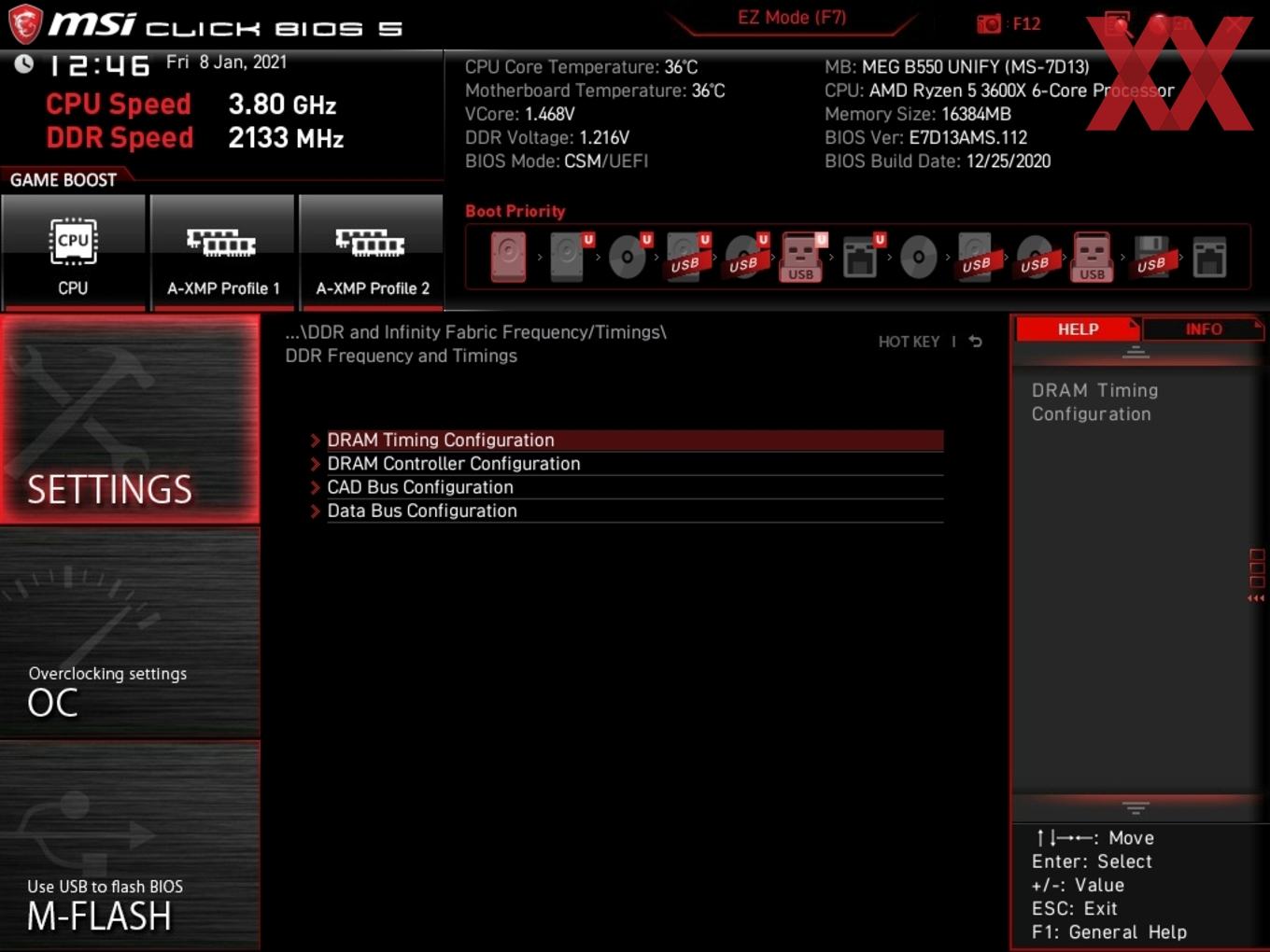
Task: Click the Enter: Select hint
Action: tap(1092, 861)
